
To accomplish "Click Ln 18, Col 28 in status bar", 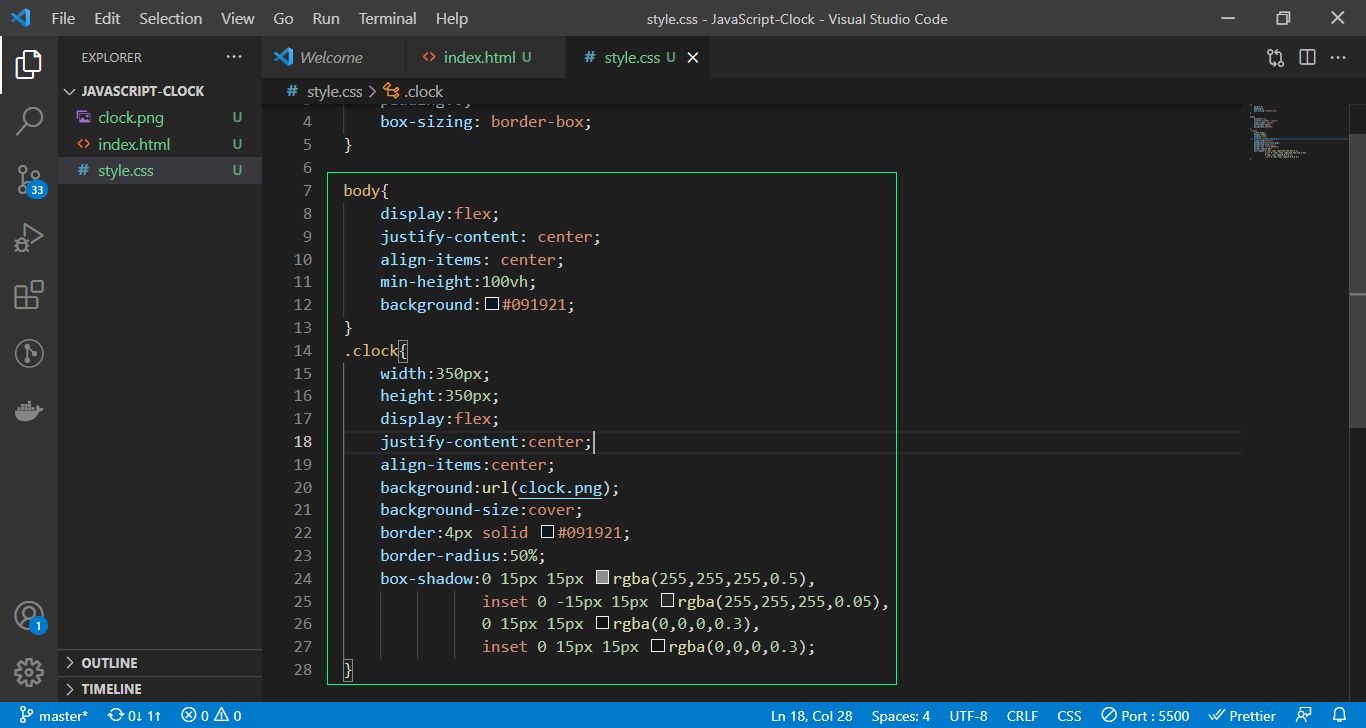I will coord(811,716).
